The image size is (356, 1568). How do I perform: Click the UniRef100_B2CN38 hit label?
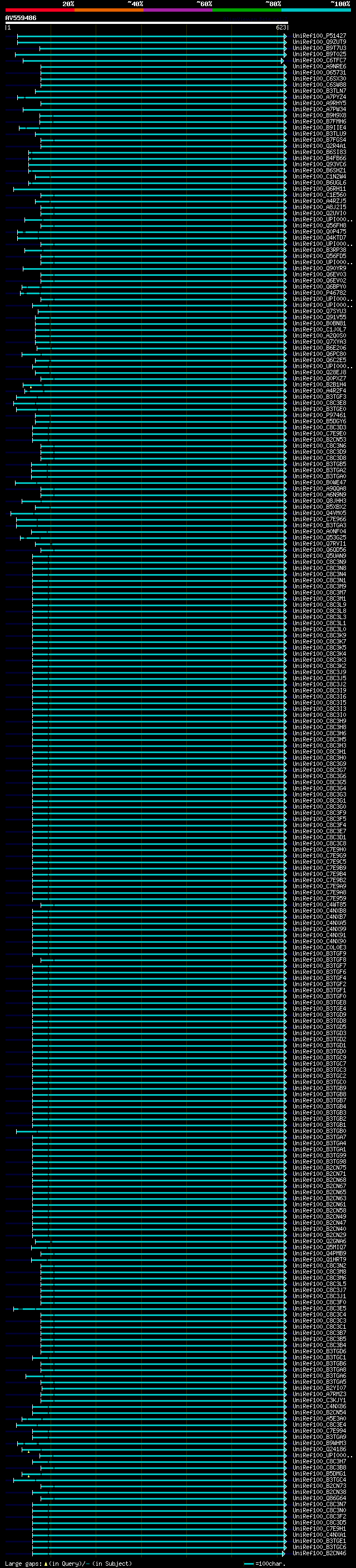[x=319, y=1492]
